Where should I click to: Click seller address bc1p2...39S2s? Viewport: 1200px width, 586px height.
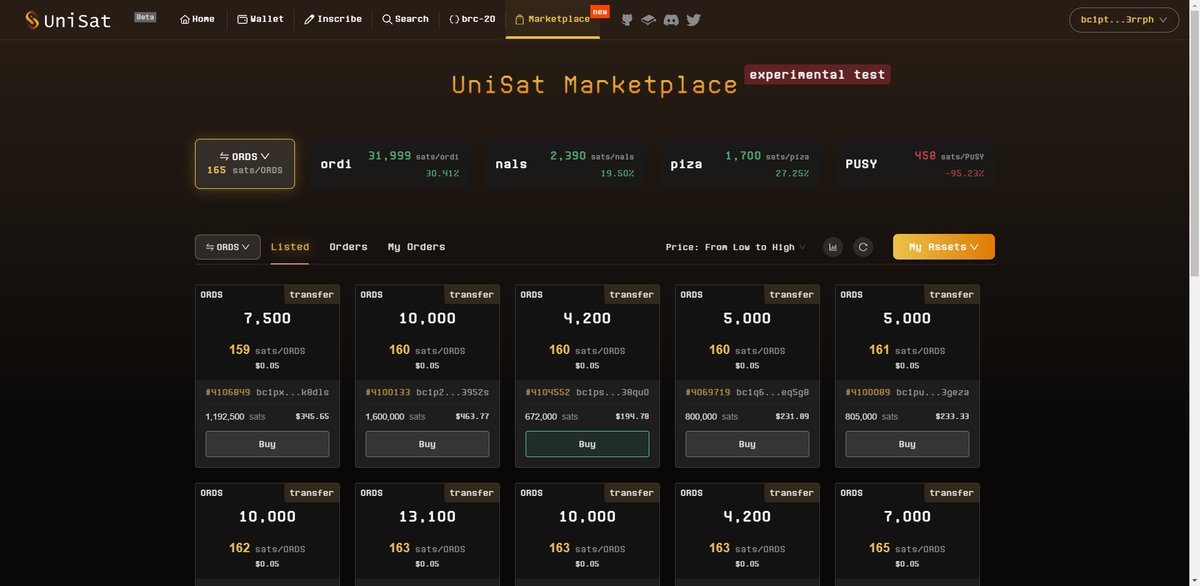[x=453, y=392]
